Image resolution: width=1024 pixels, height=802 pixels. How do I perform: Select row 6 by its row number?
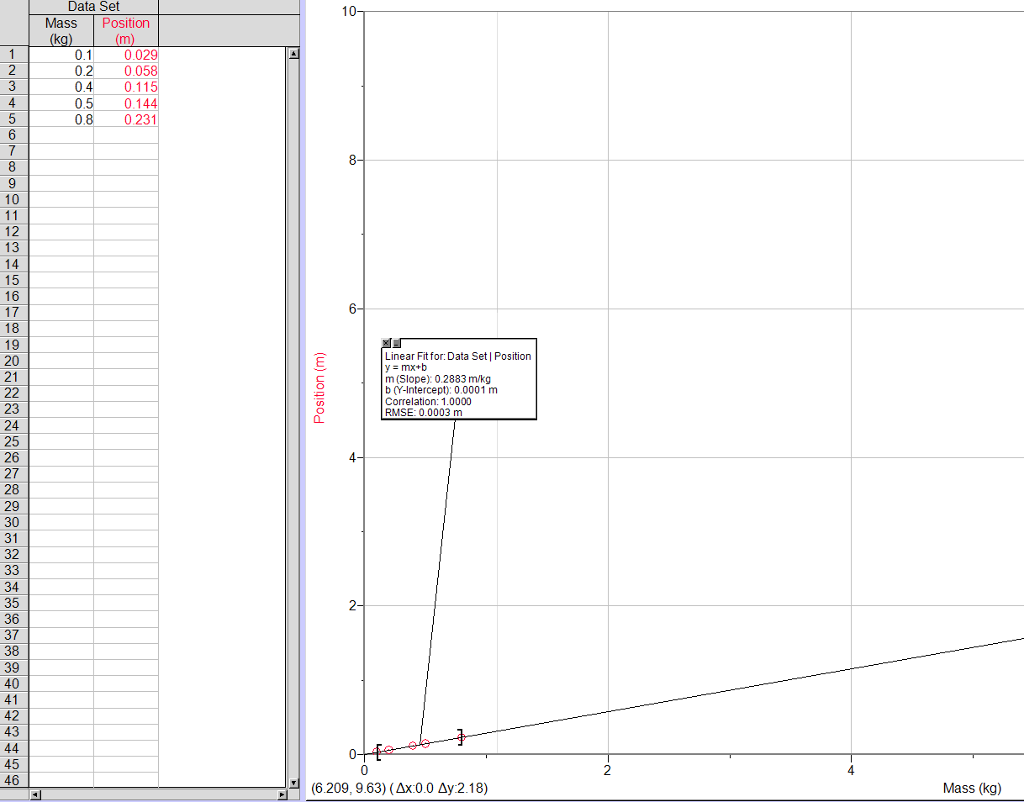click(13, 136)
